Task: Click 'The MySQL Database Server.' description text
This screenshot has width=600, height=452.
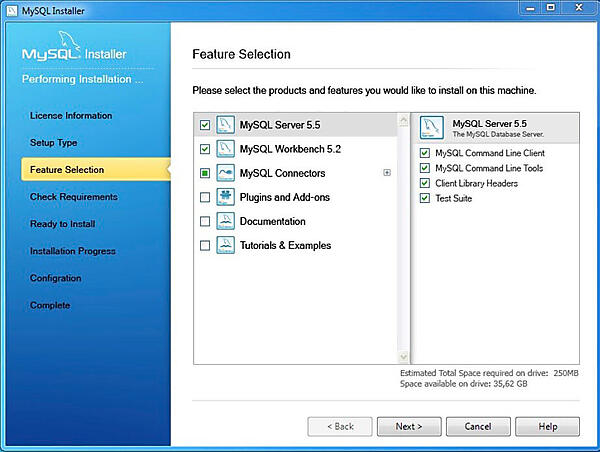Action: pyautogui.click(x=498, y=134)
